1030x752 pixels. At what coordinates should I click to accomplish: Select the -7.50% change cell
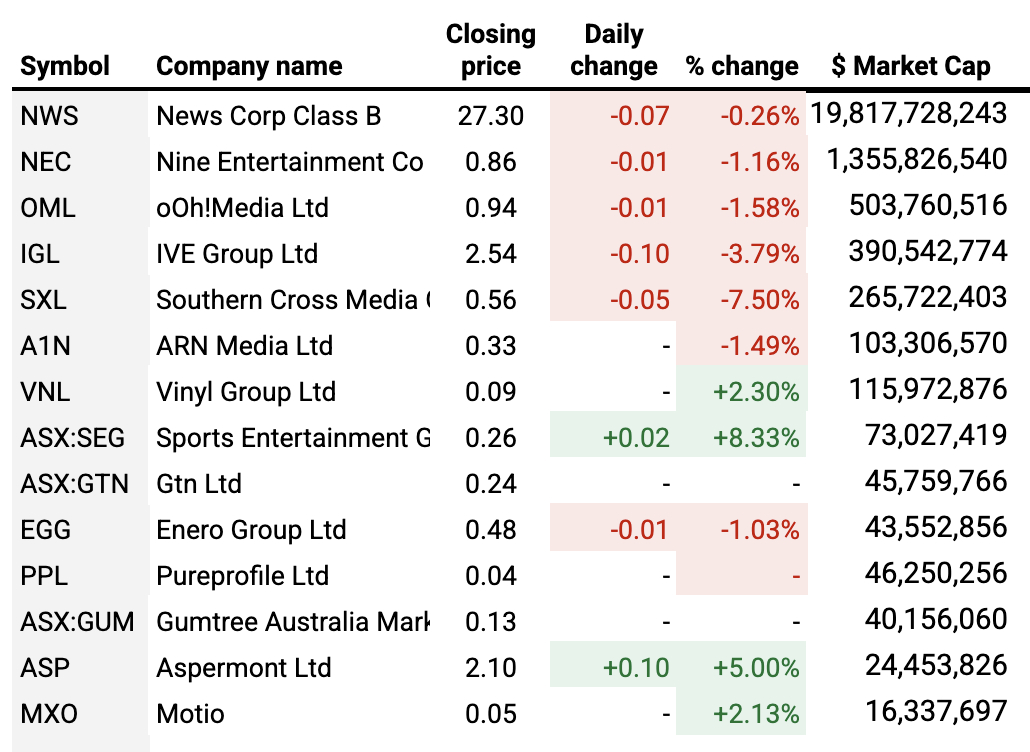tap(759, 300)
